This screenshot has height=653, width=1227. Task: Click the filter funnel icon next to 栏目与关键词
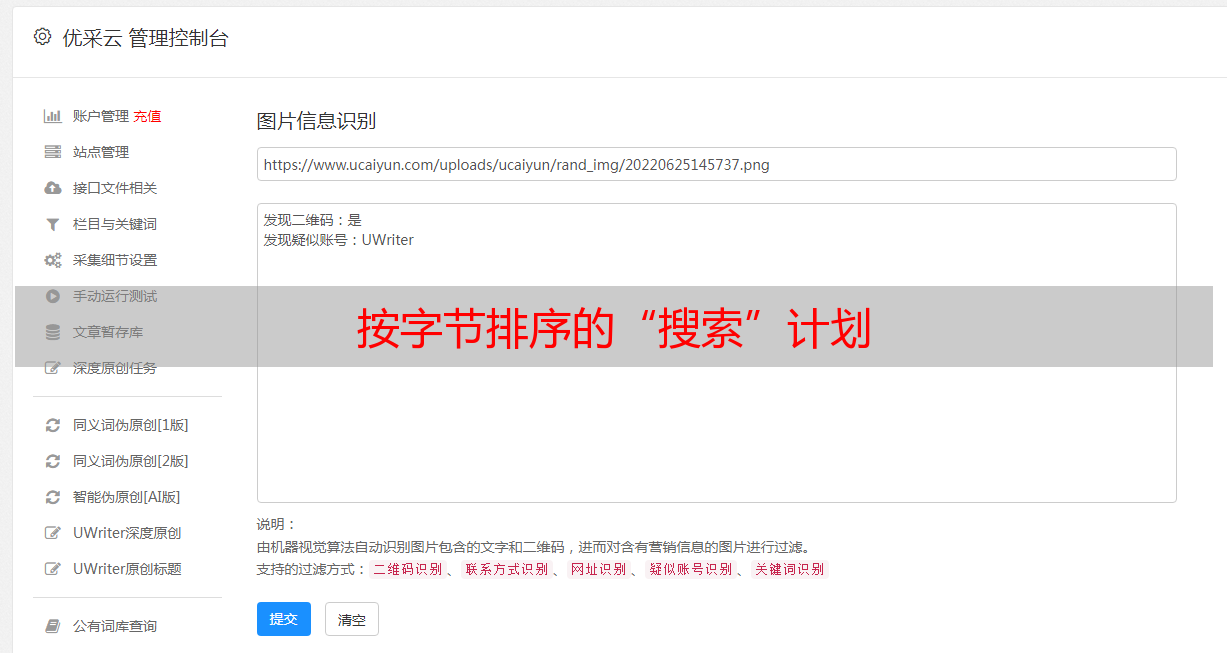[x=53, y=224]
